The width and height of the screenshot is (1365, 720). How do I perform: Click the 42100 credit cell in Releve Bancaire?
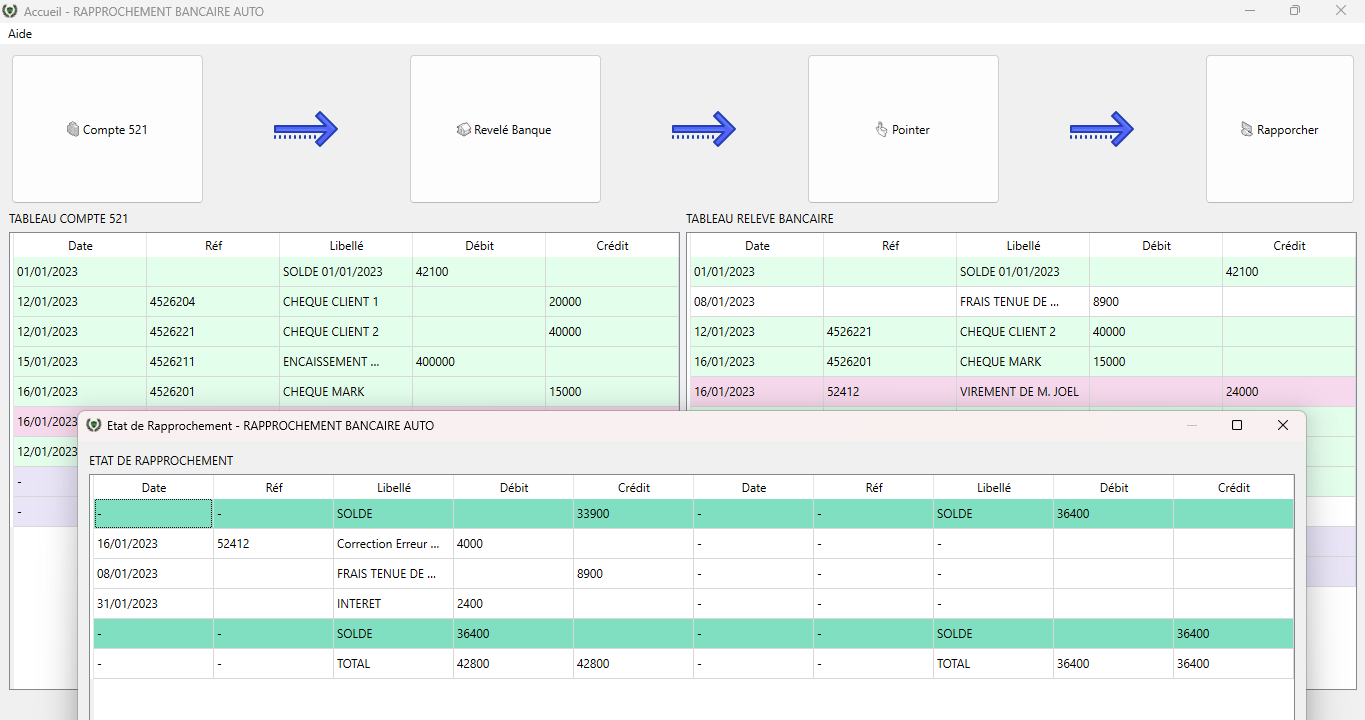[1289, 272]
